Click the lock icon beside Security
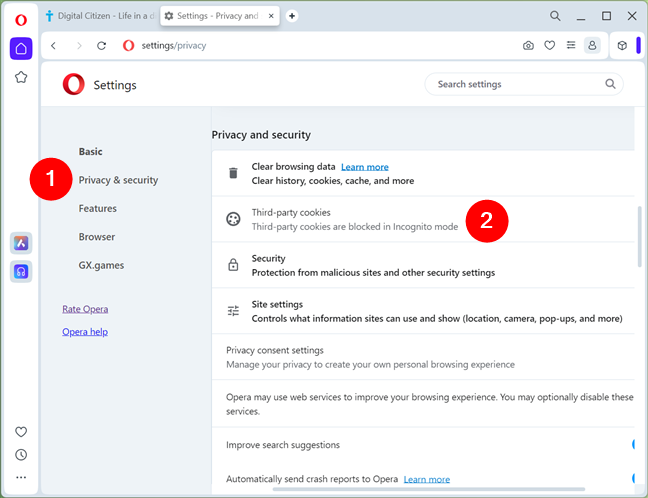 pos(233,264)
